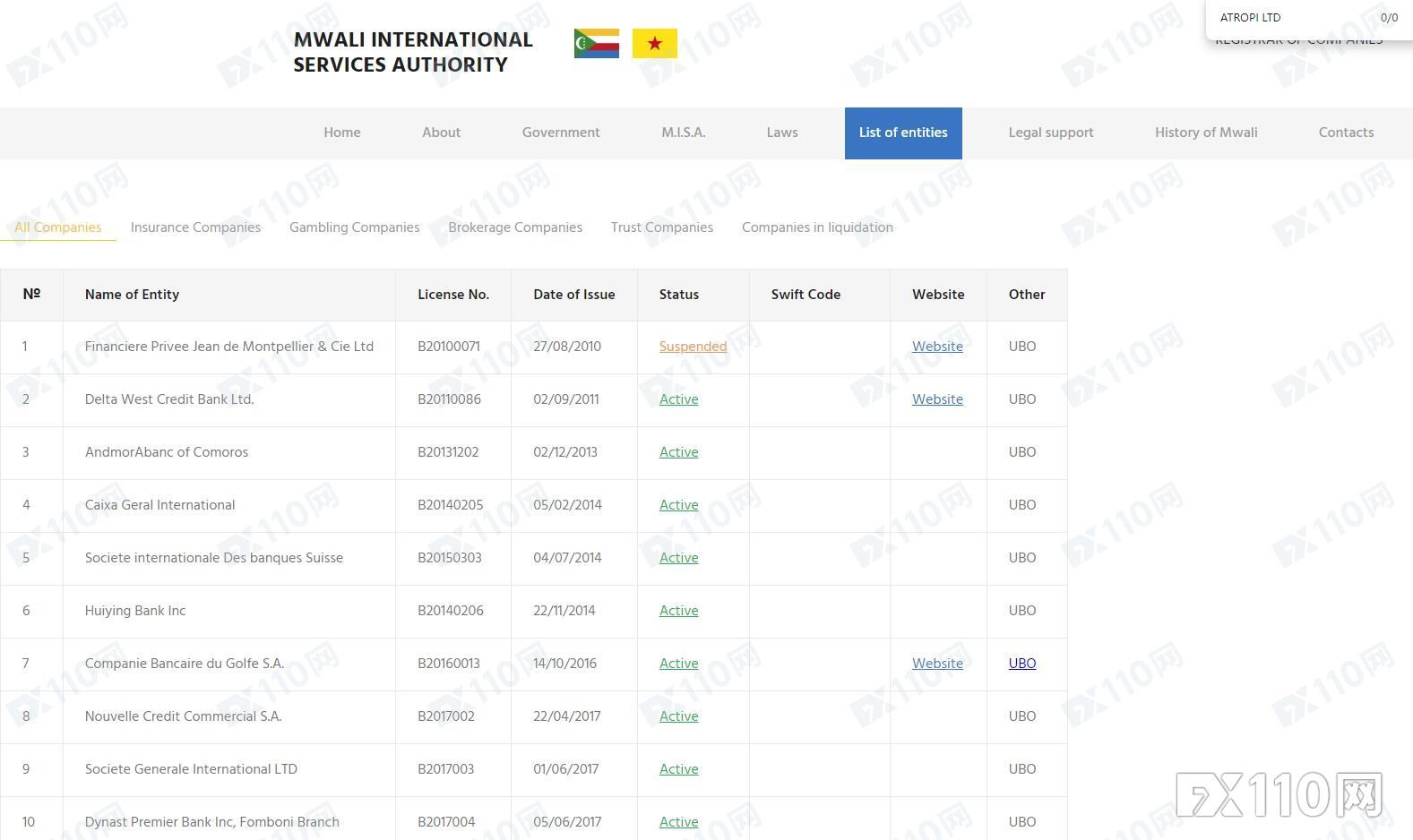Click the Name of Entity column header
This screenshot has height=840, width=1413.
[132, 295]
